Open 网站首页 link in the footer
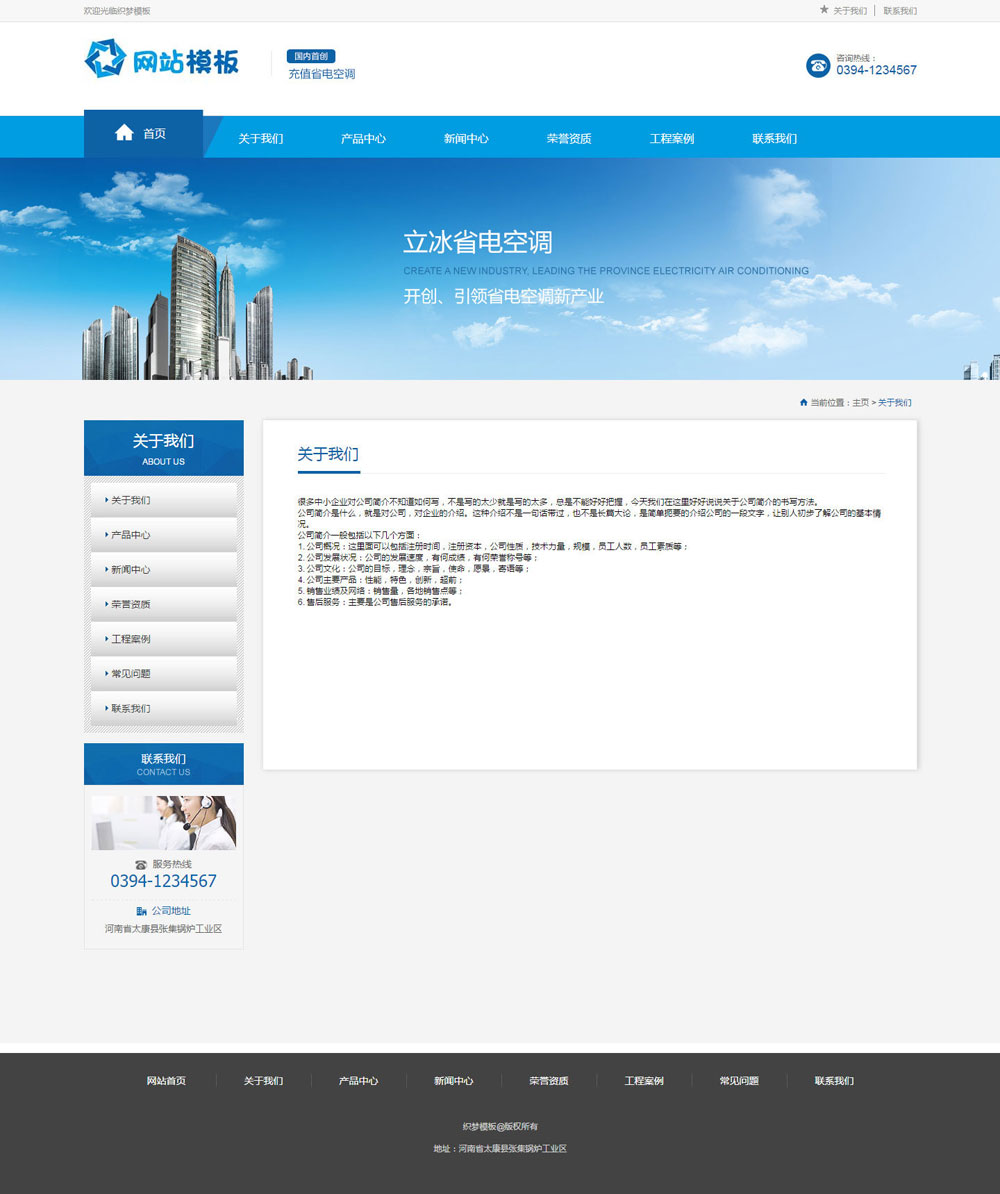The image size is (1000, 1194). pos(166,1081)
